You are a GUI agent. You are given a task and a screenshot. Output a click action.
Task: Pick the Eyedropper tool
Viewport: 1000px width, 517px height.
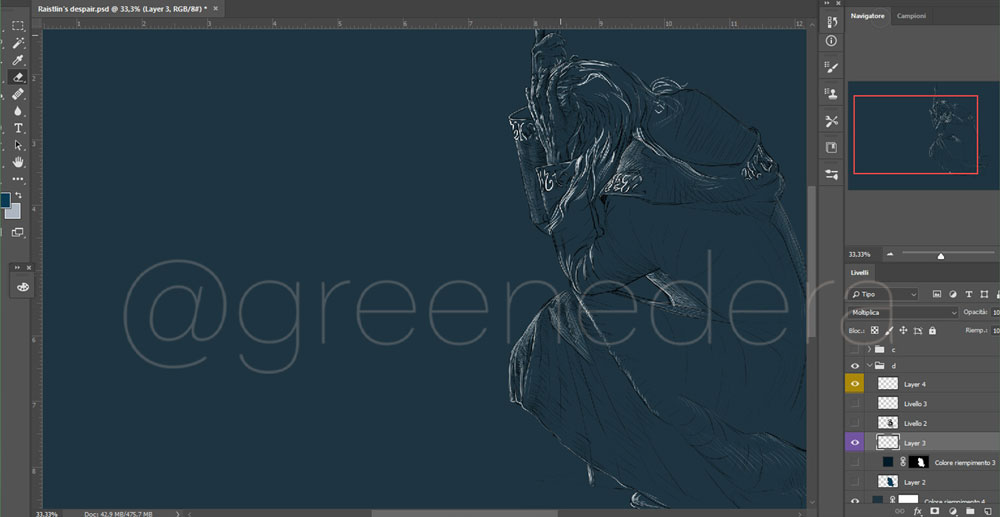click(18, 59)
